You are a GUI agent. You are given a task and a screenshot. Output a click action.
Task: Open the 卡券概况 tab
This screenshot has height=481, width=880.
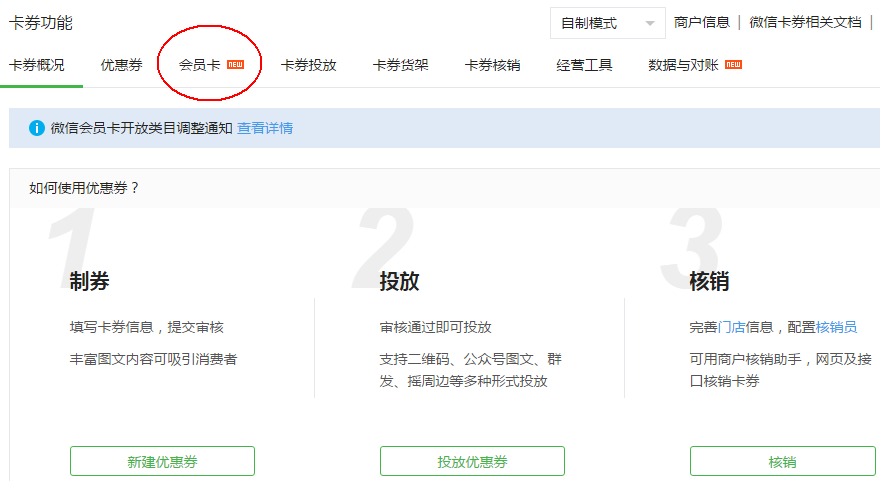(x=37, y=65)
